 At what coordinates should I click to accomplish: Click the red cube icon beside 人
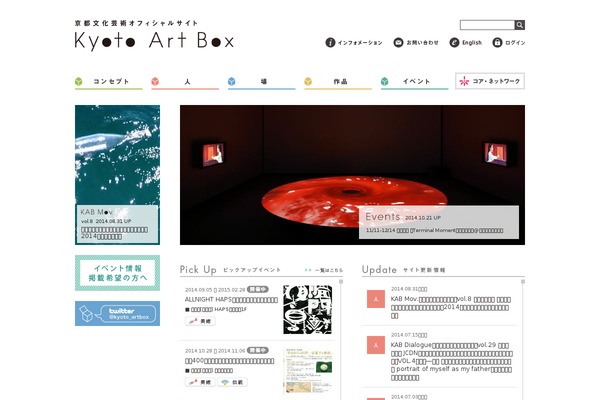[155, 81]
